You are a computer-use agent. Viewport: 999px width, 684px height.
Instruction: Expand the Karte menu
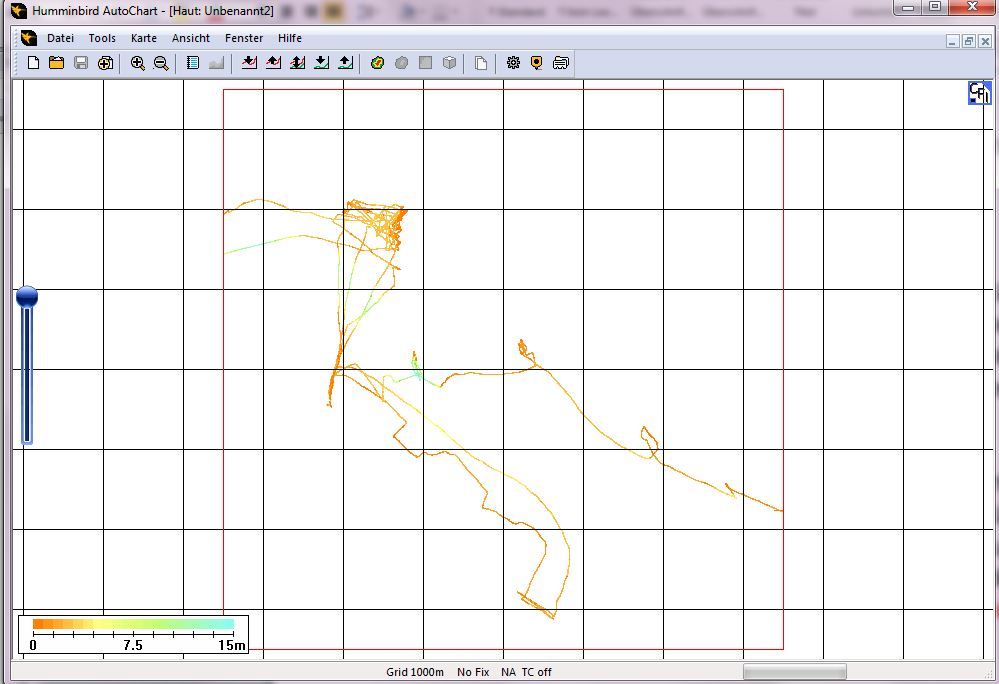(144, 38)
